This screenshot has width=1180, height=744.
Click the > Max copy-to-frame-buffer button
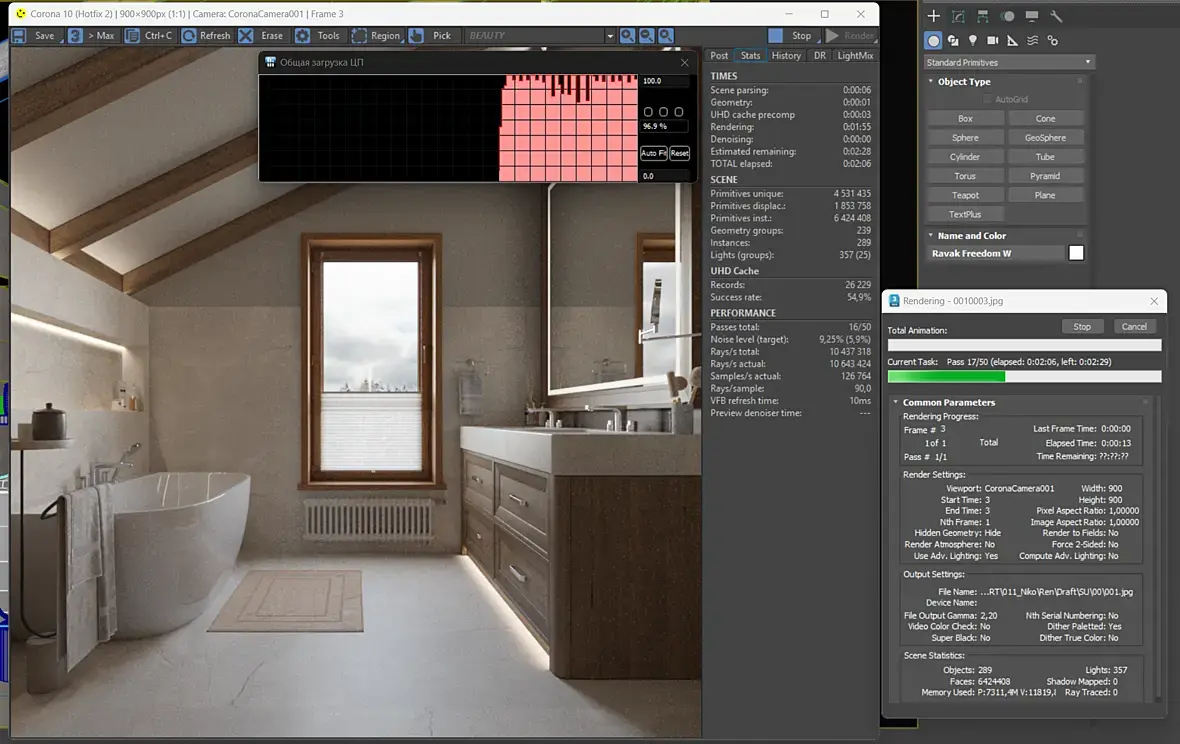[93, 35]
